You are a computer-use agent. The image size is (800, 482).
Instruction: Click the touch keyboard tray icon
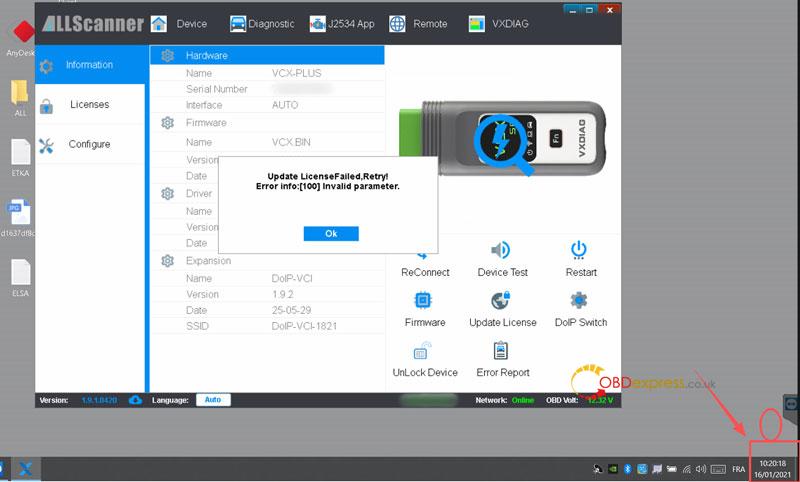point(718,469)
